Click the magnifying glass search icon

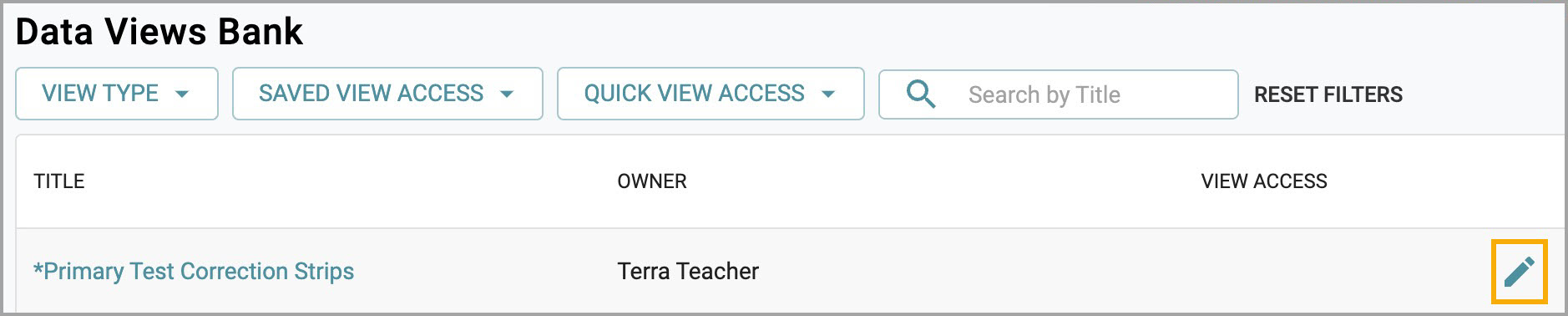tap(920, 94)
